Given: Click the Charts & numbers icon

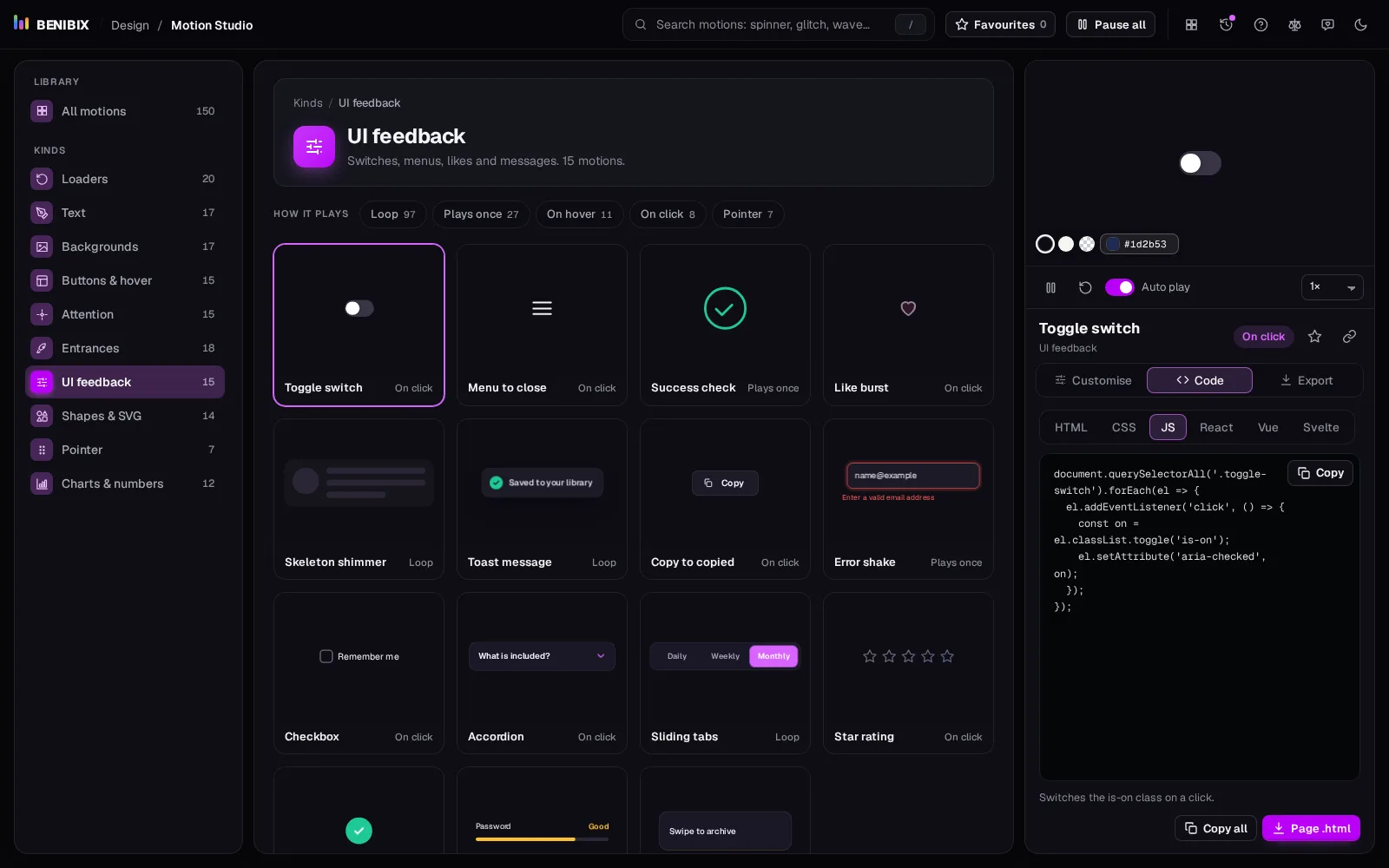Looking at the screenshot, I should pos(42,483).
